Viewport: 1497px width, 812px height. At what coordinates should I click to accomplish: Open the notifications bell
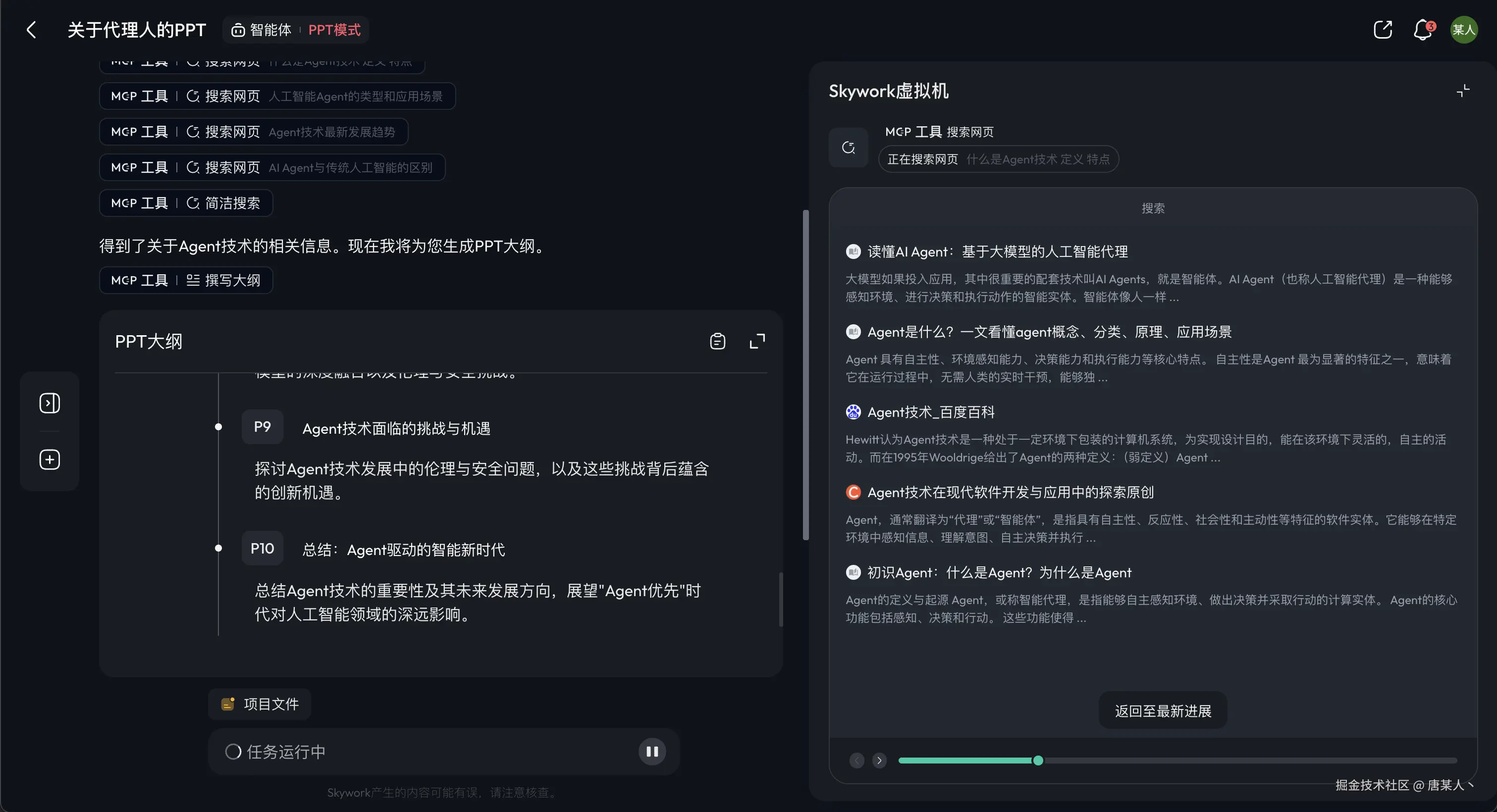1422,30
